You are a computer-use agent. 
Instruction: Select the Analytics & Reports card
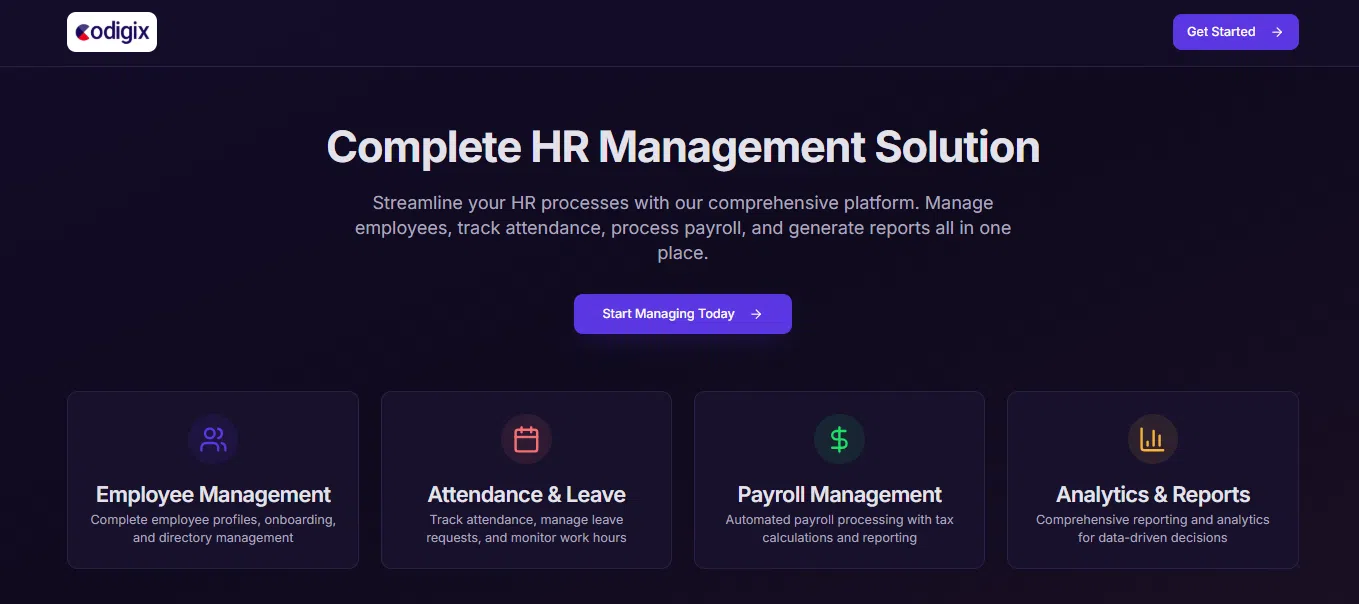point(1152,480)
